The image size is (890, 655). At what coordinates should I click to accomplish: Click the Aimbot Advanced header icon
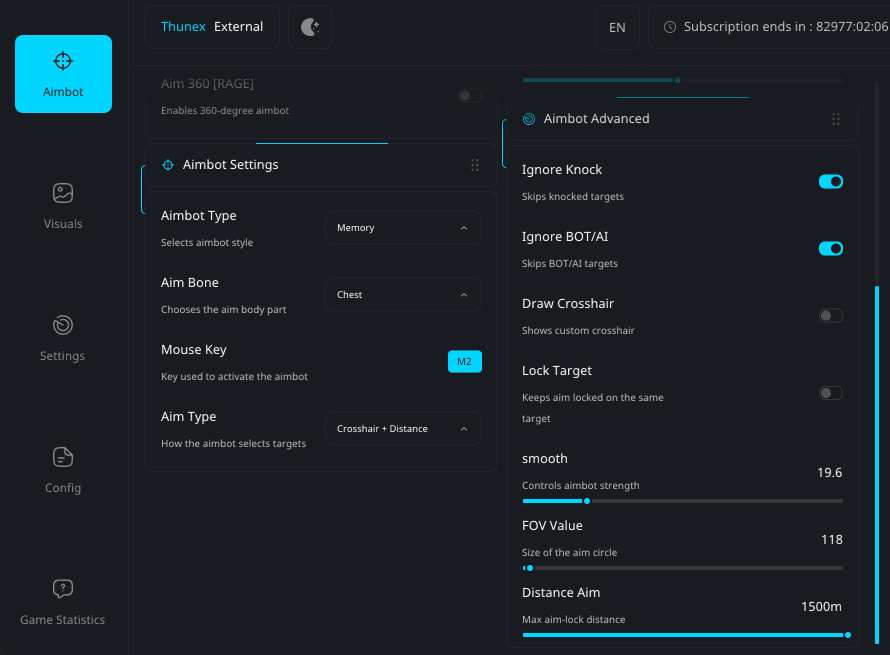(x=529, y=119)
